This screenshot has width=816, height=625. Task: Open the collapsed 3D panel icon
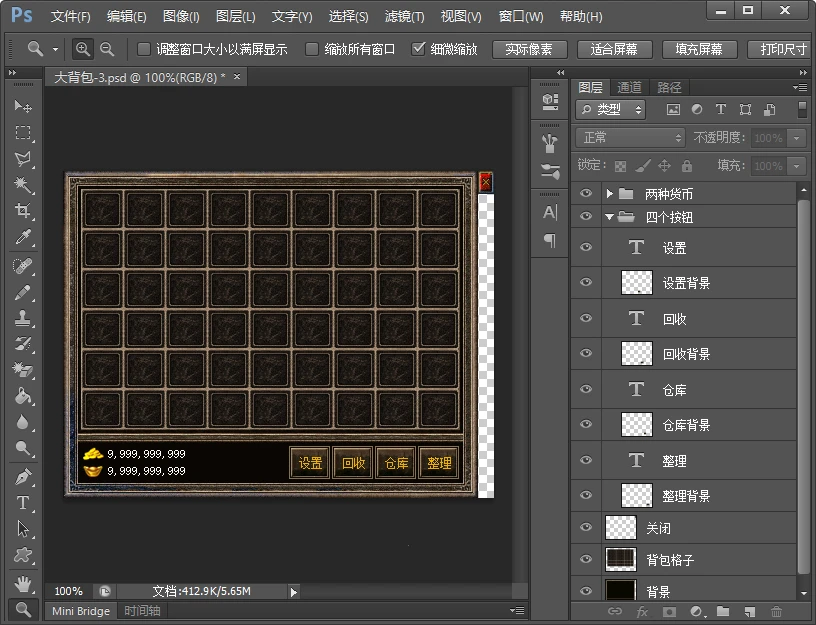(x=550, y=101)
